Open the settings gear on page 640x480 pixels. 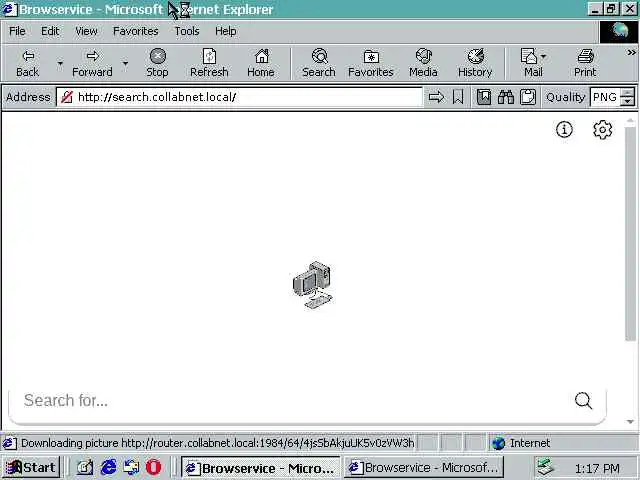[x=602, y=130]
